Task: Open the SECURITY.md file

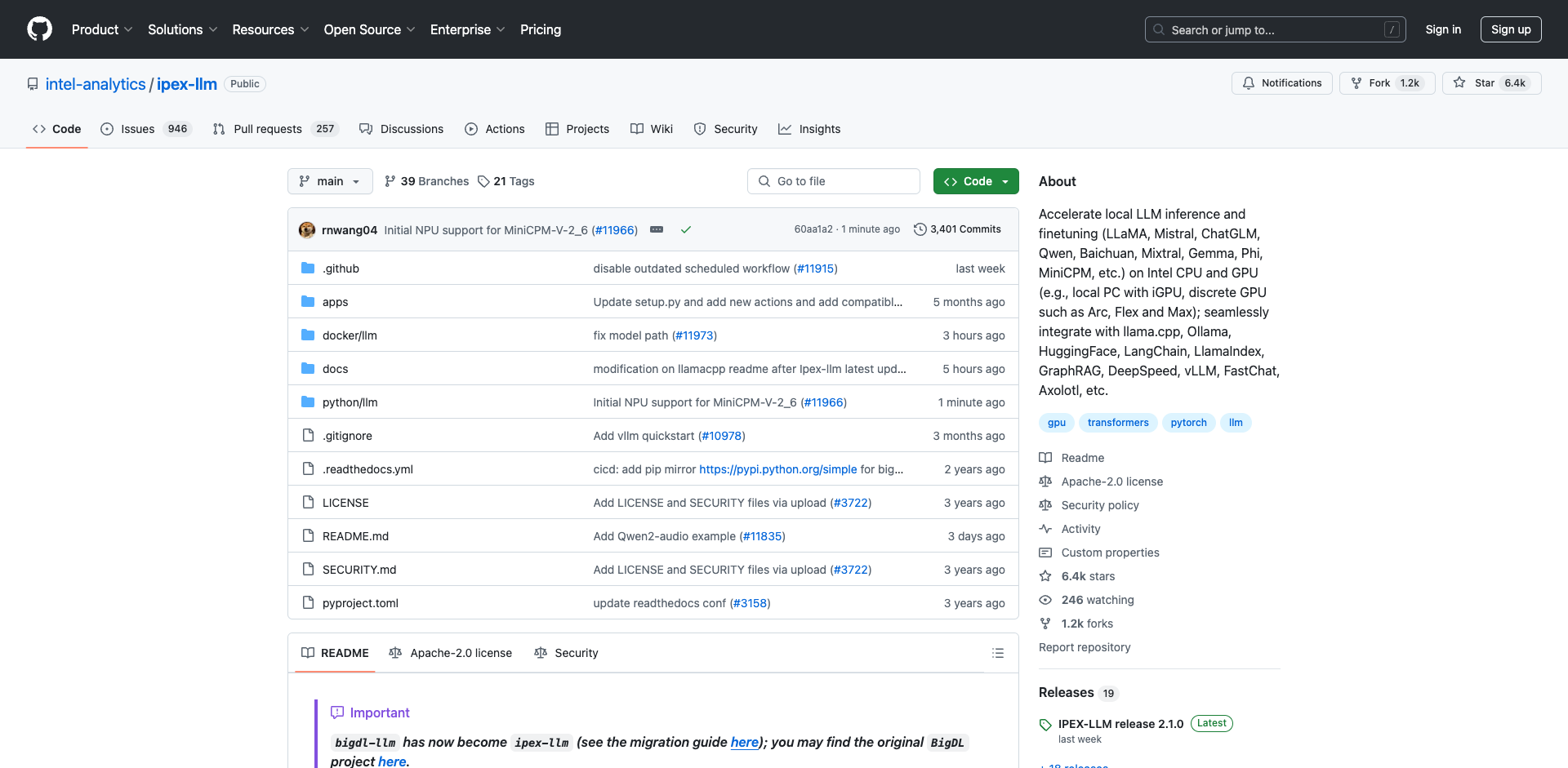Action: pyautogui.click(x=359, y=570)
